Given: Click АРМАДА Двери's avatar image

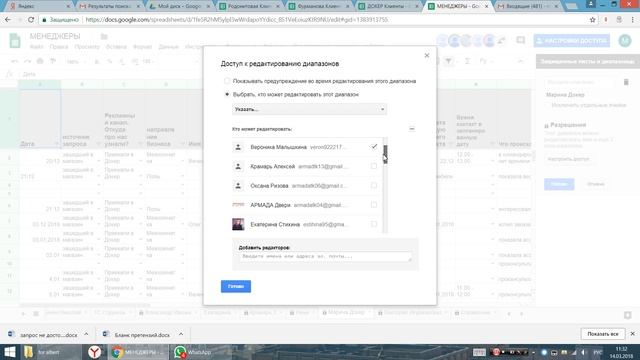Looking at the screenshot, I should pos(238,205).
